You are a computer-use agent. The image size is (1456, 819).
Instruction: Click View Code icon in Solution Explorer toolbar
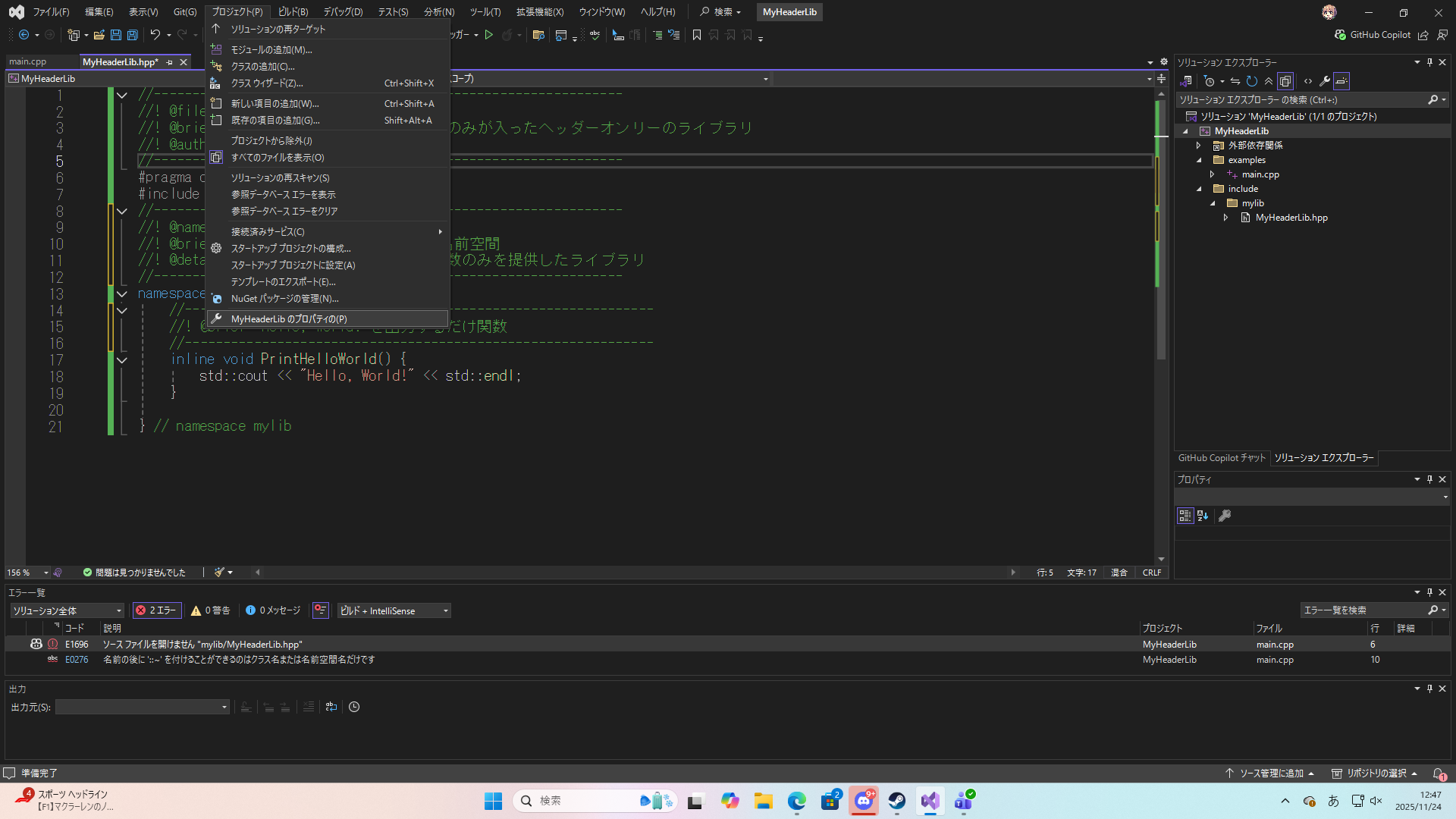(x=1308, y=81)
